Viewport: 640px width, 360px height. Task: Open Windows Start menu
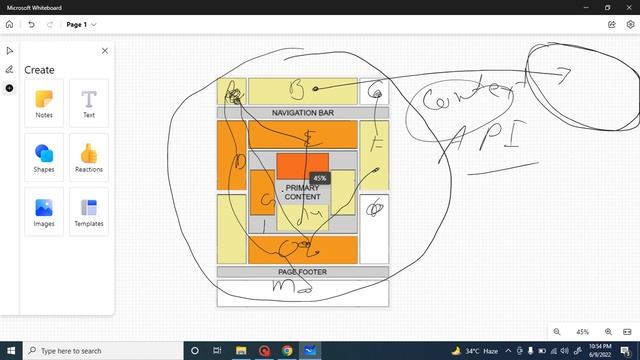click(x=11, y=351)
